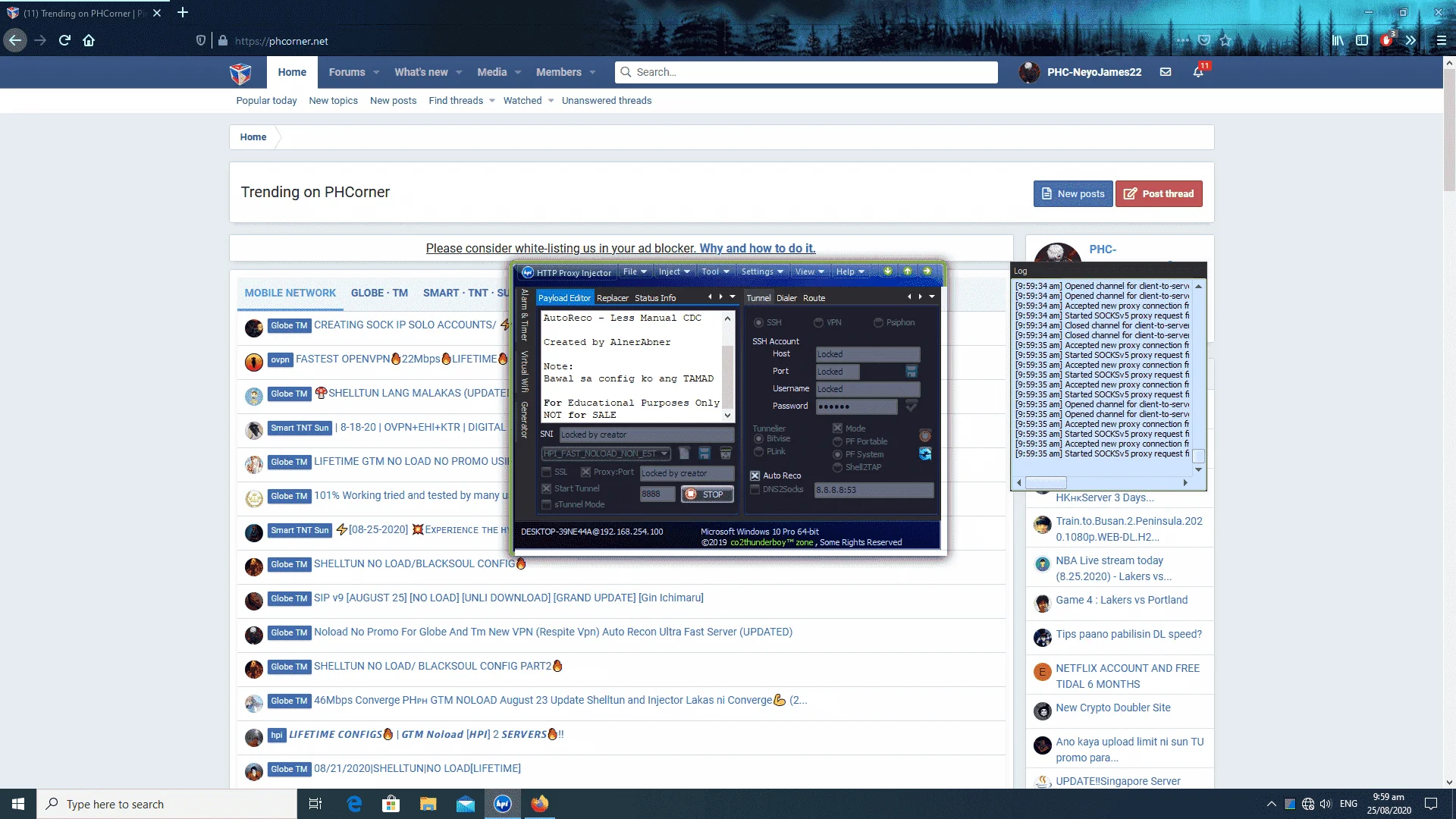The height and width of the screenshot is (819, 1456).
Task: Click the save floppy icon beside config dropdown
Action: (x=704, y=453)
